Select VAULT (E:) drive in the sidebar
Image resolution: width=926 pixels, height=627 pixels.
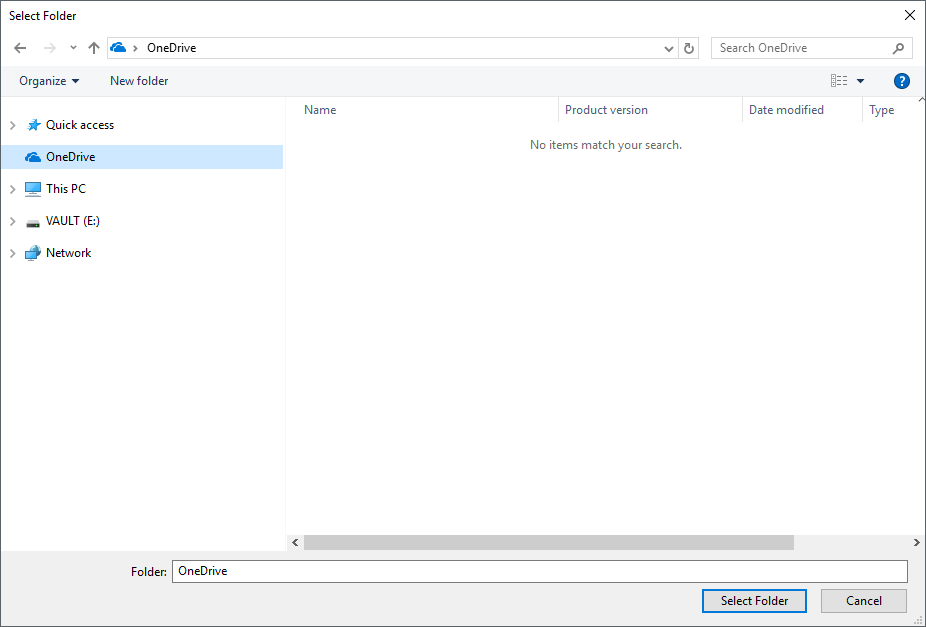pos(72,220)
